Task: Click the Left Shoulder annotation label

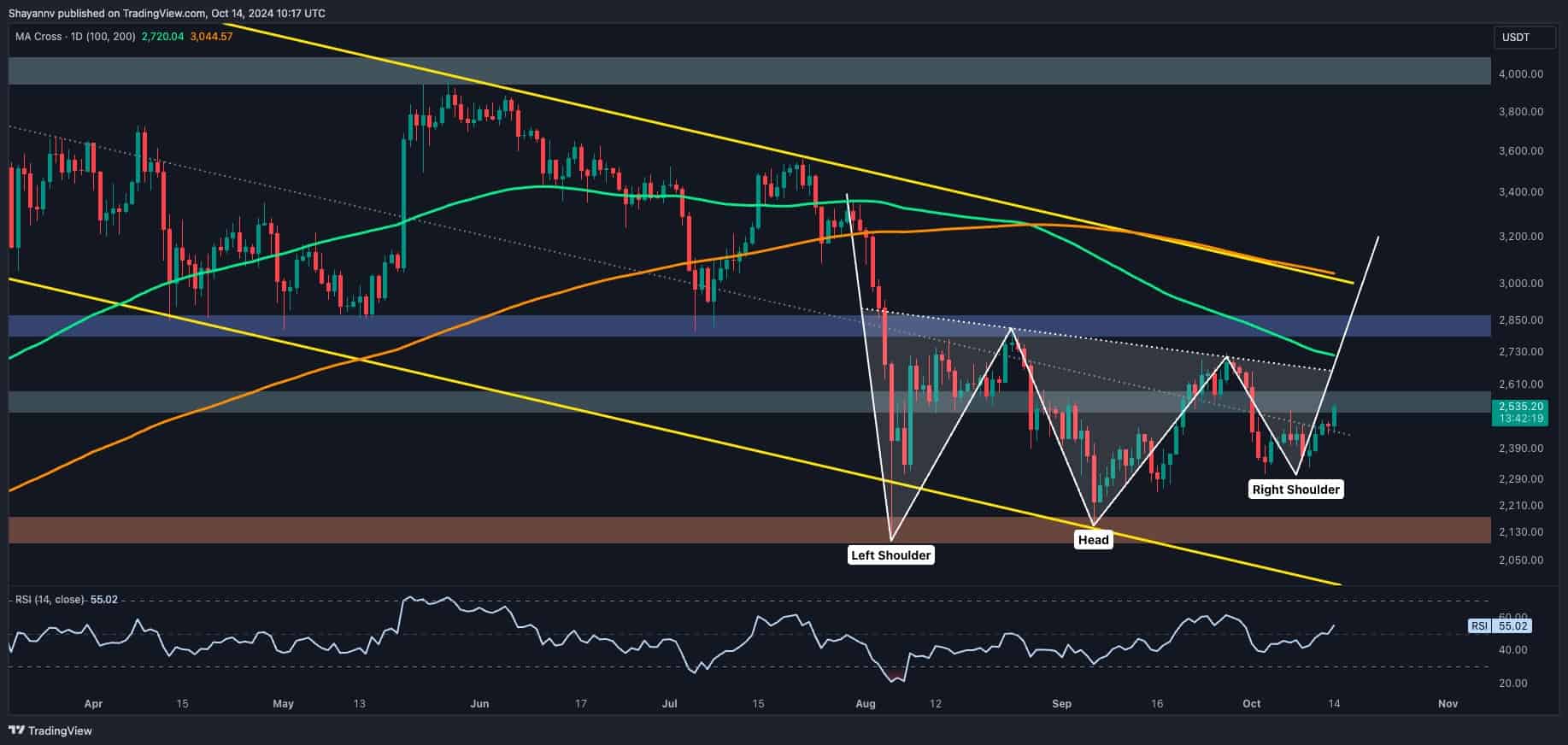Action: (890, 555)
